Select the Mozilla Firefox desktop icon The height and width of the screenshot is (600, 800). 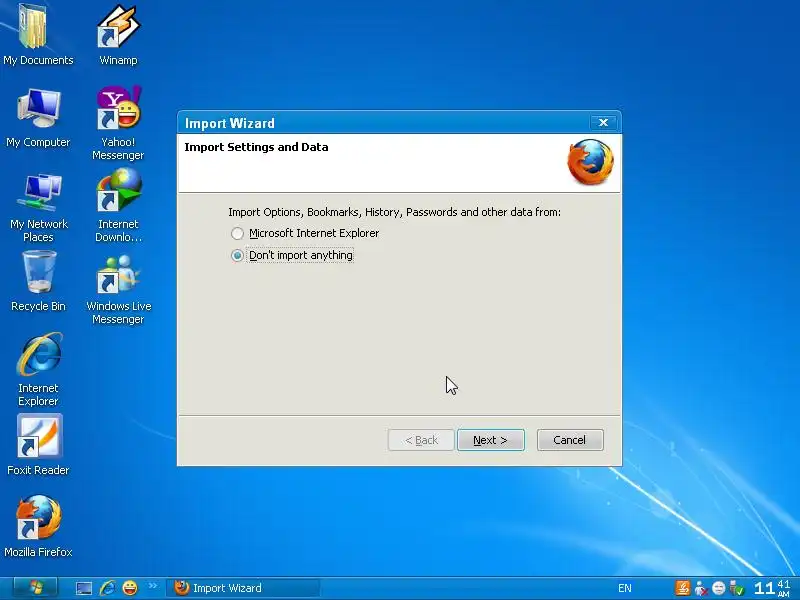click(x=38, y=526)
